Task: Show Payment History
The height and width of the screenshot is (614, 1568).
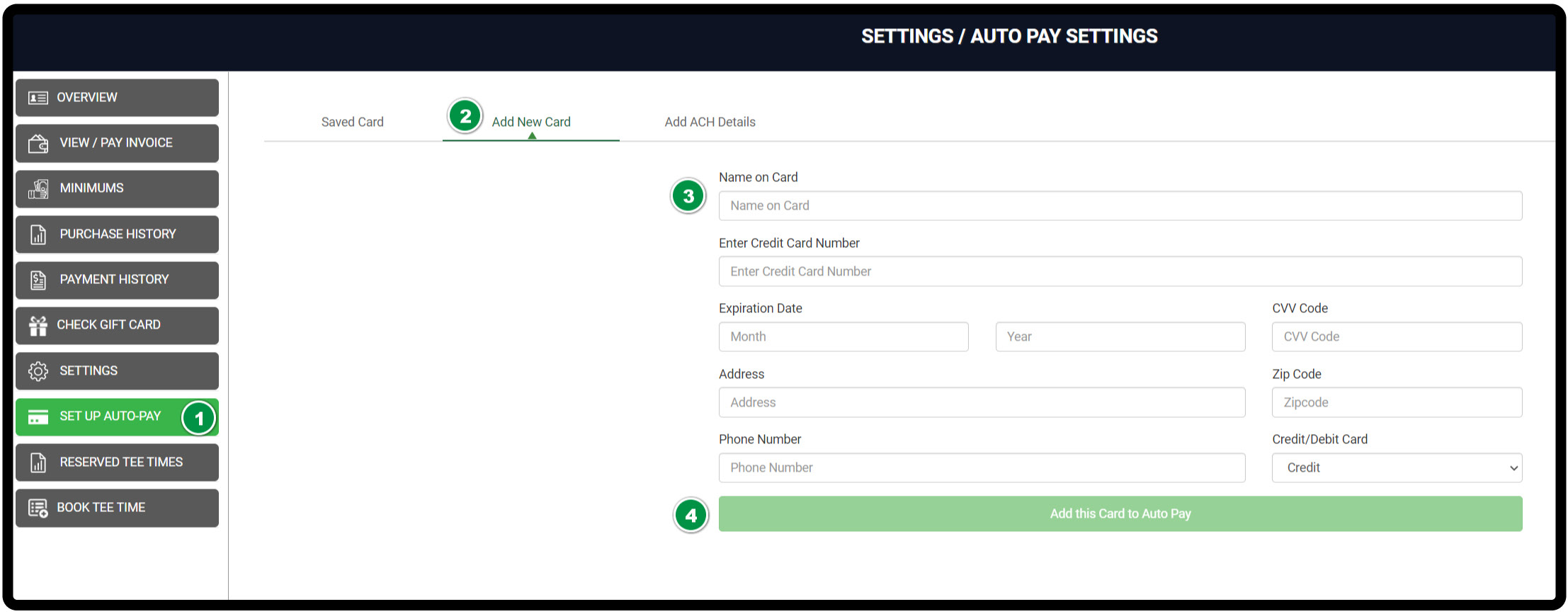Action: tap(117, 280)
